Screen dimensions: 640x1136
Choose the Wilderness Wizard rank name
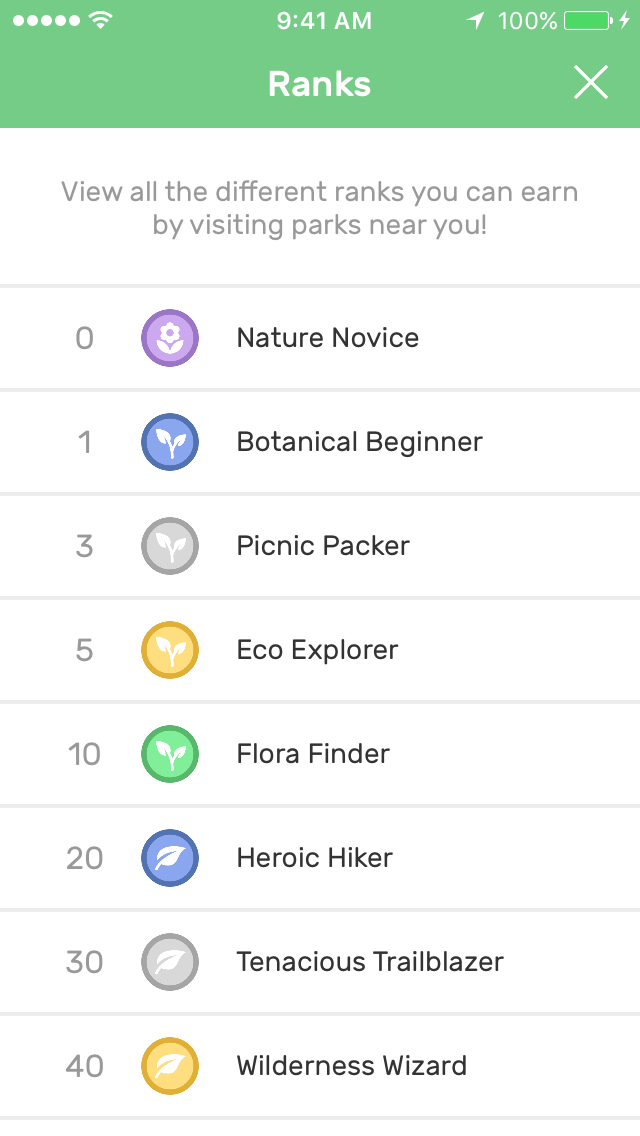click(x=351, y=1066)
